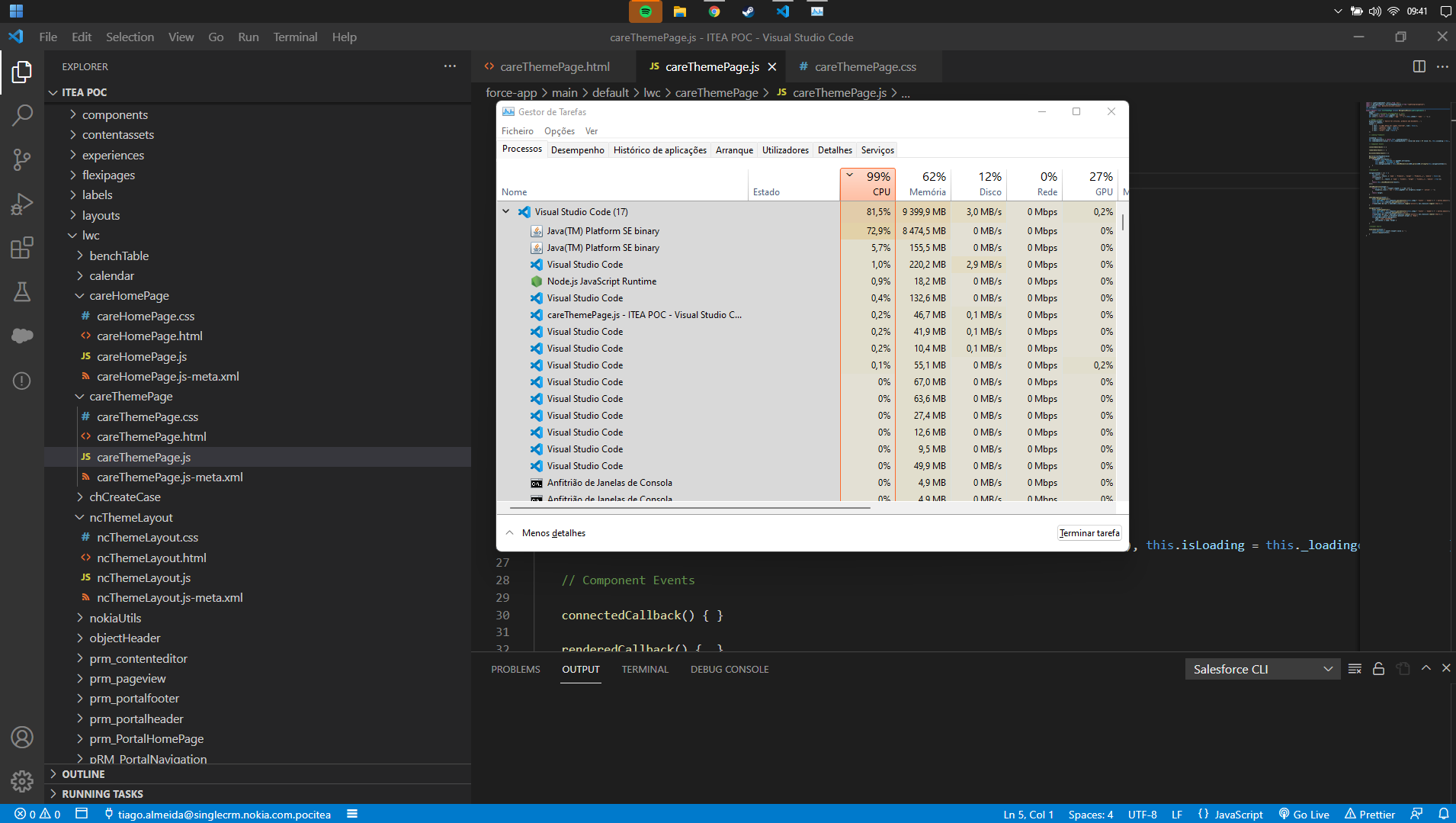Screen dimensions: 1456x823
Task: Switch to the Desempenho tab in Gestor de Tarefas
Action: 578,149
